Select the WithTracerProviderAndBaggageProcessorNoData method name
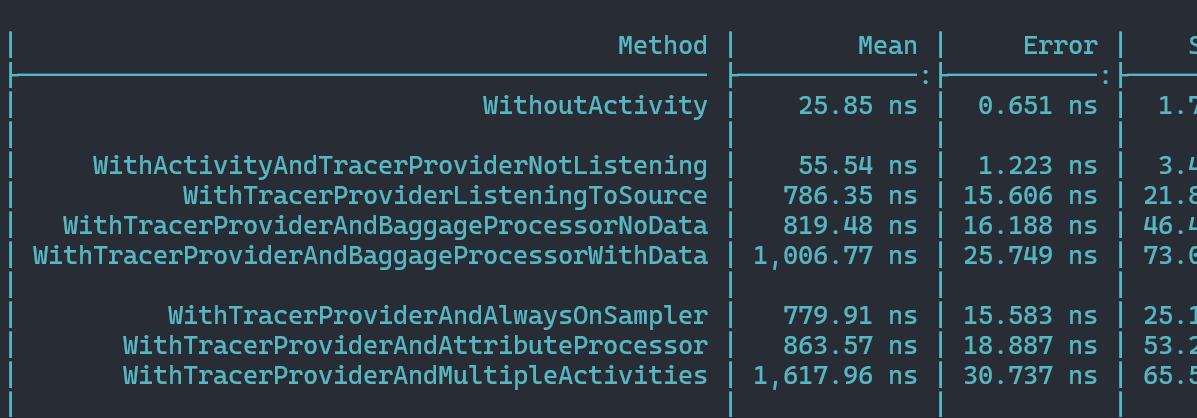The width and height of the screenshot is (1197, 418). click(x=385, y=226)
